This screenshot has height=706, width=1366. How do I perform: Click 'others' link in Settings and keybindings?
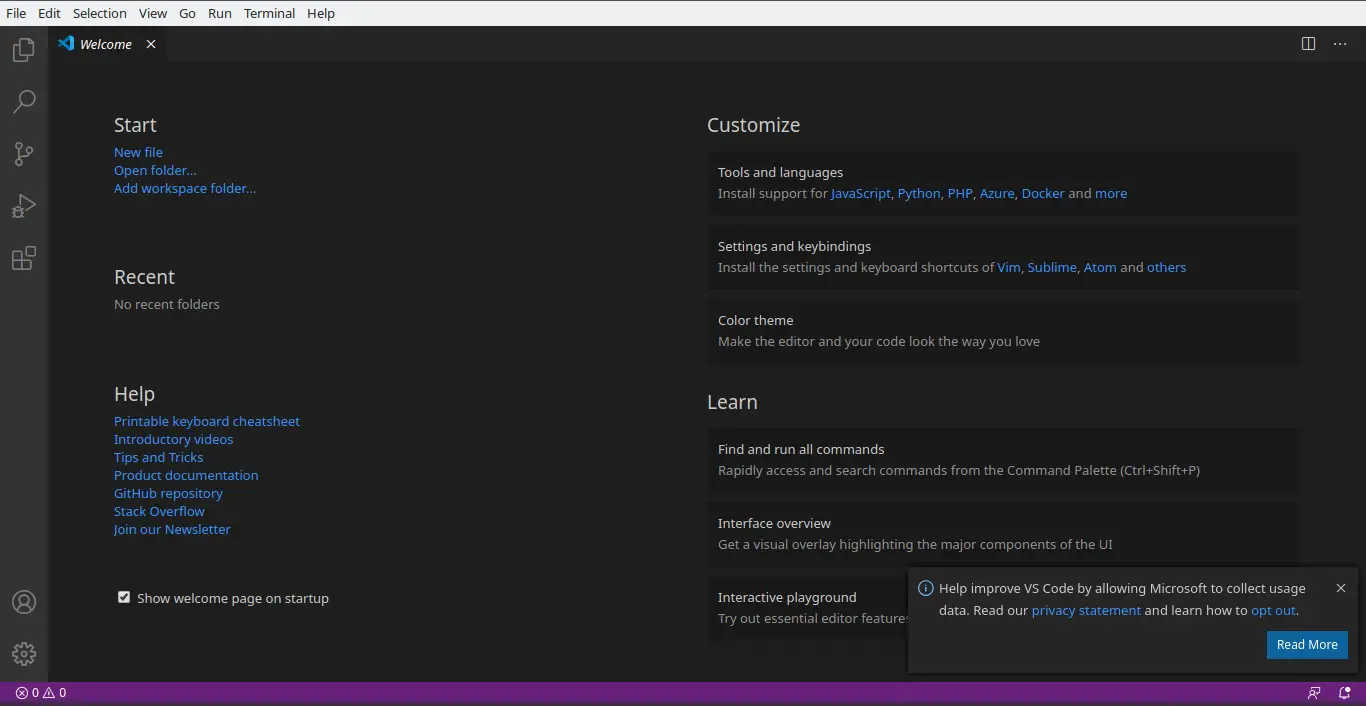[x=1166, y=267]
